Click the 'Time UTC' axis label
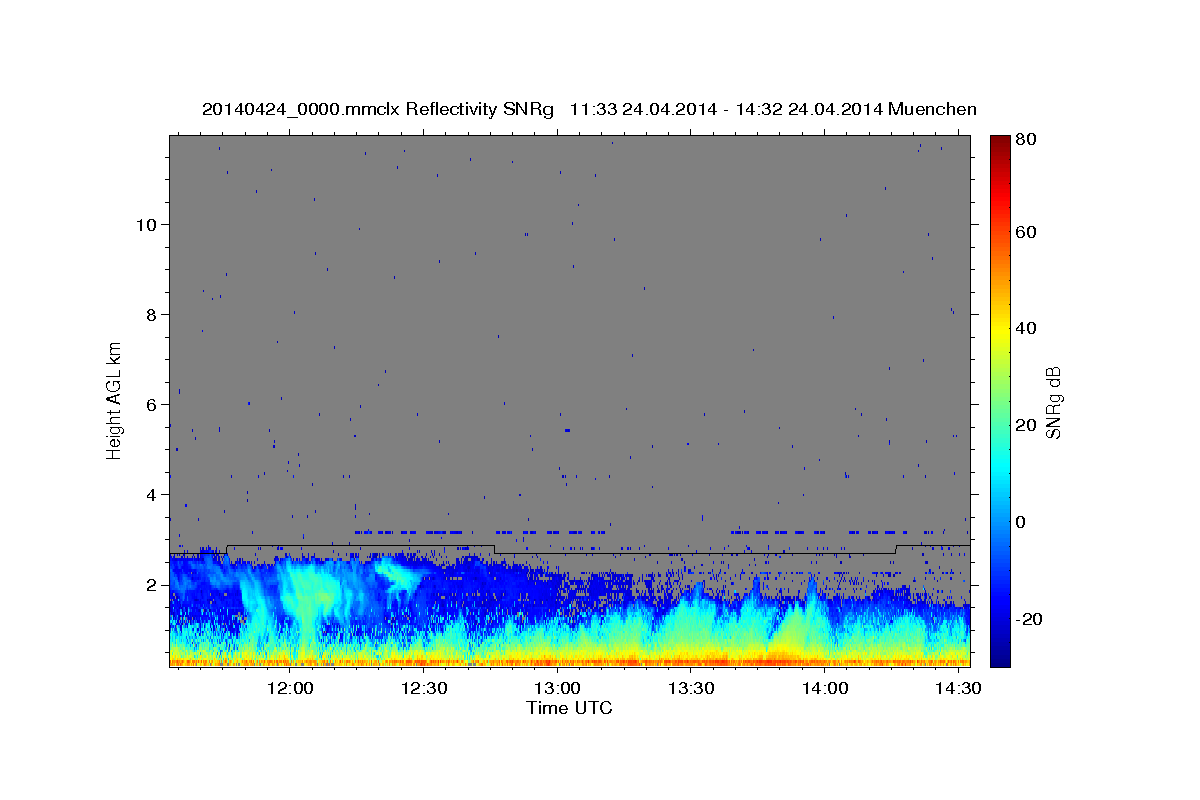The image size is (1200, 800). pos(569,708)
